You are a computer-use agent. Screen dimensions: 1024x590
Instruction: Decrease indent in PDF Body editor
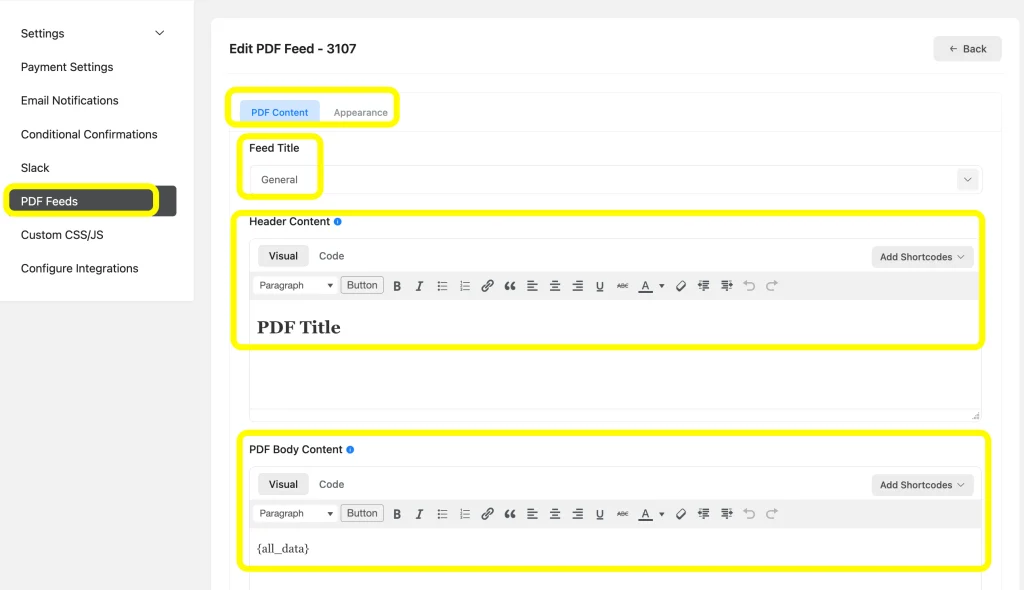pos(703,514)
